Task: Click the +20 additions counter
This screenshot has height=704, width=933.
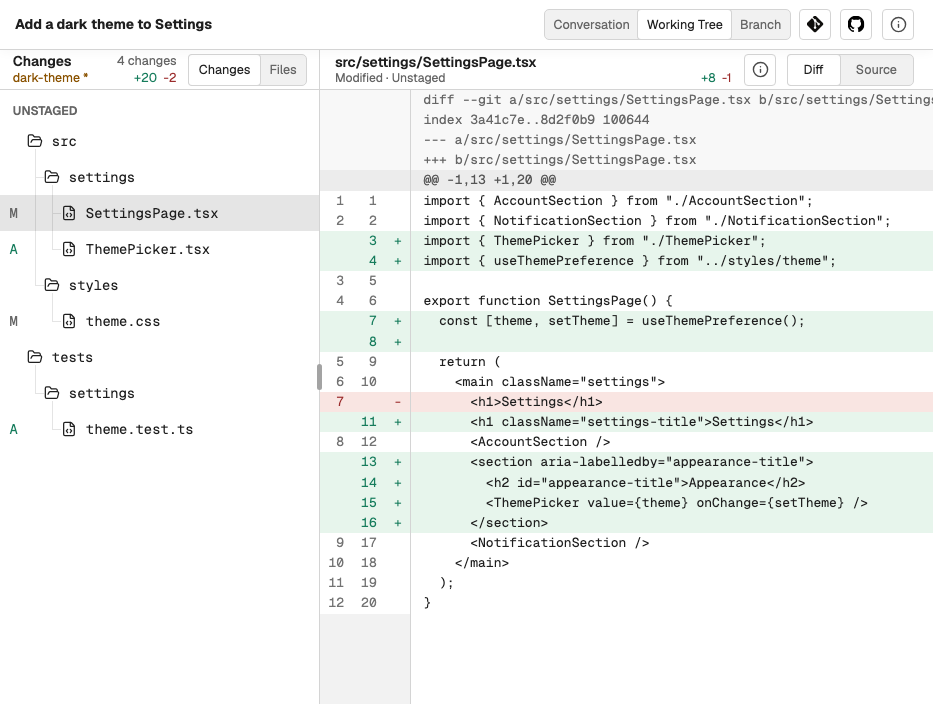Action: (145, 78)
